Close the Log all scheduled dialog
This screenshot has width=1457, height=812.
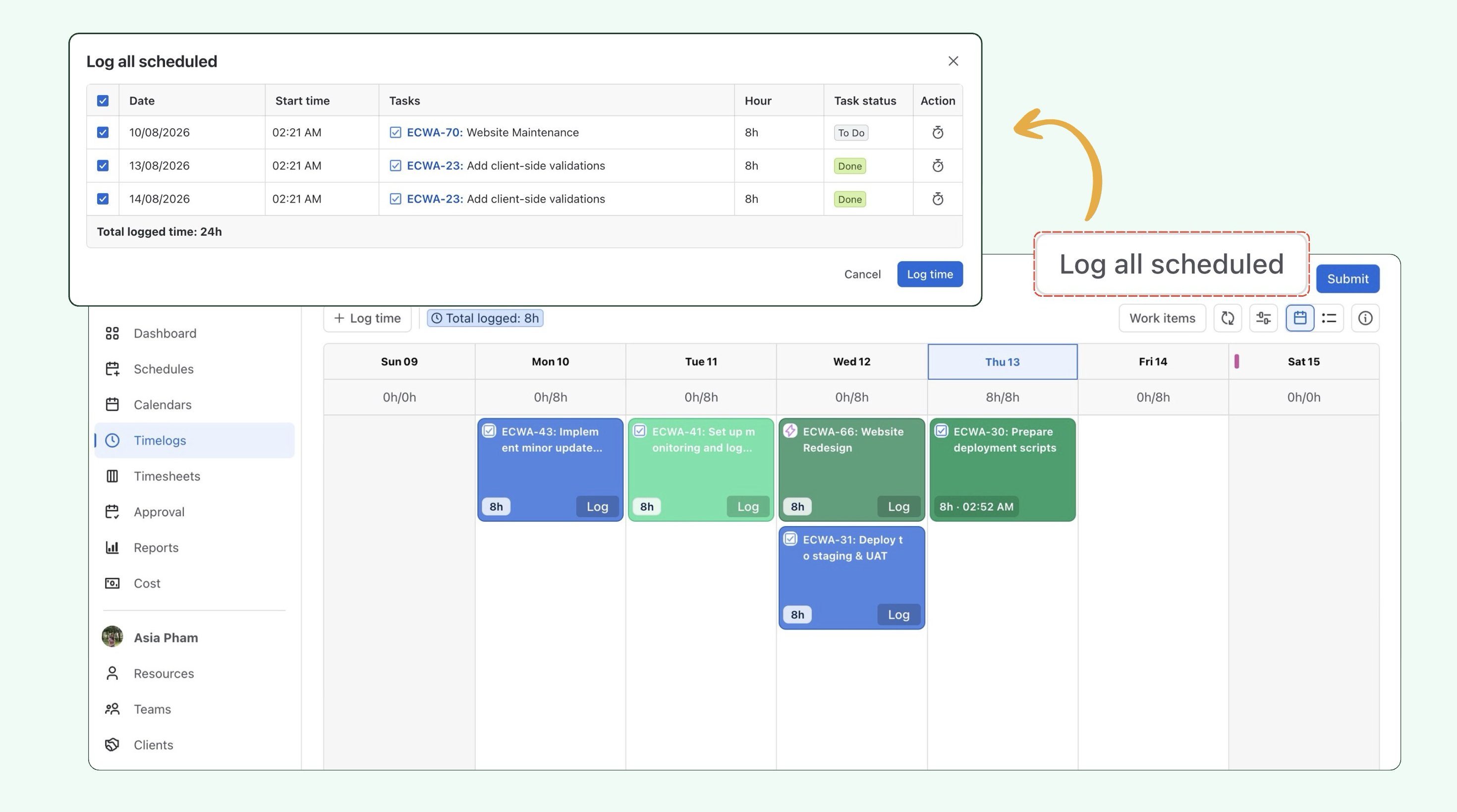click(x=953, y=61)
